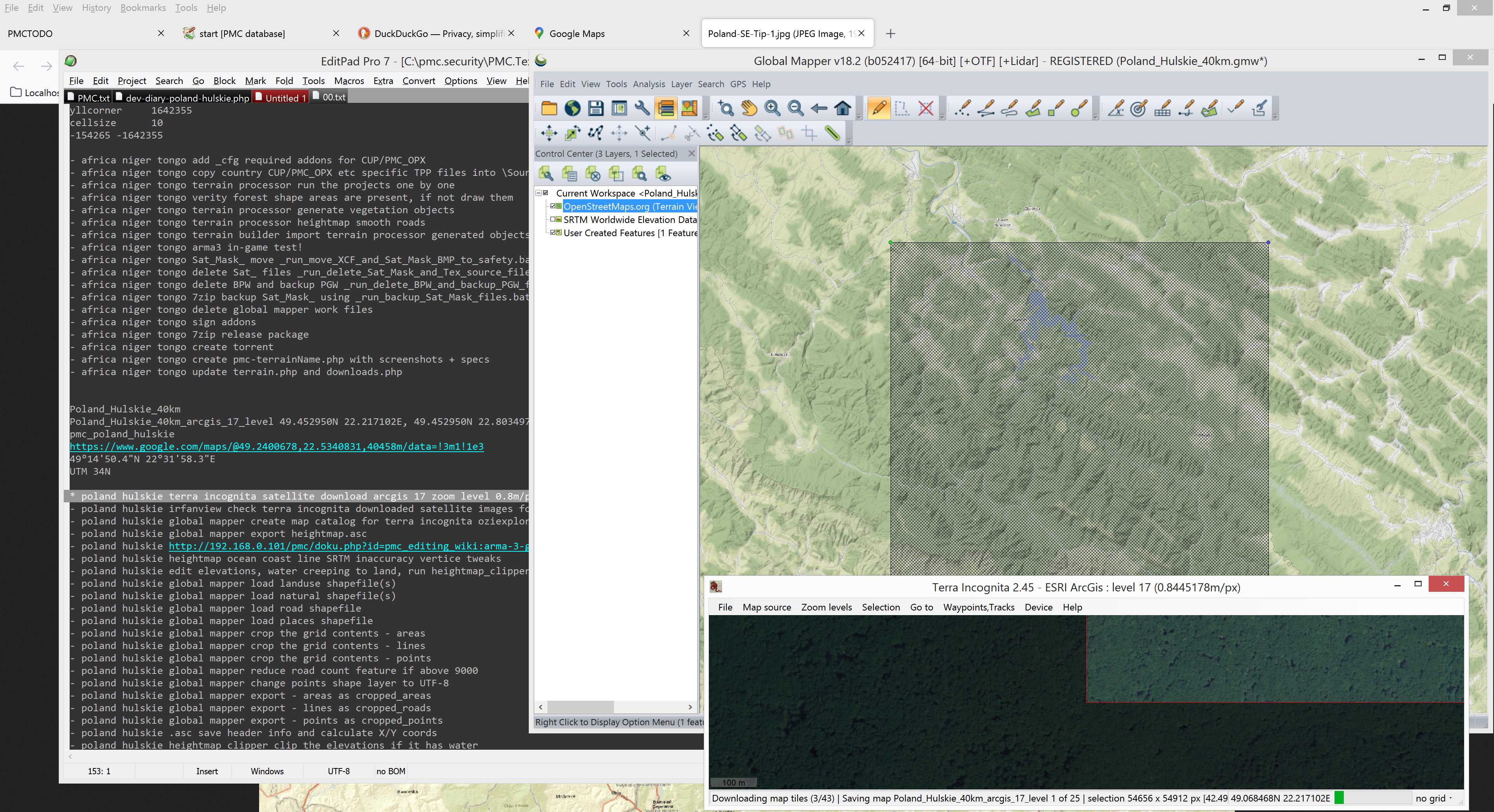Viewport: 1494px width, 812px height.
Task: Click the Home full view icon
Action: (x=843, y=109)
